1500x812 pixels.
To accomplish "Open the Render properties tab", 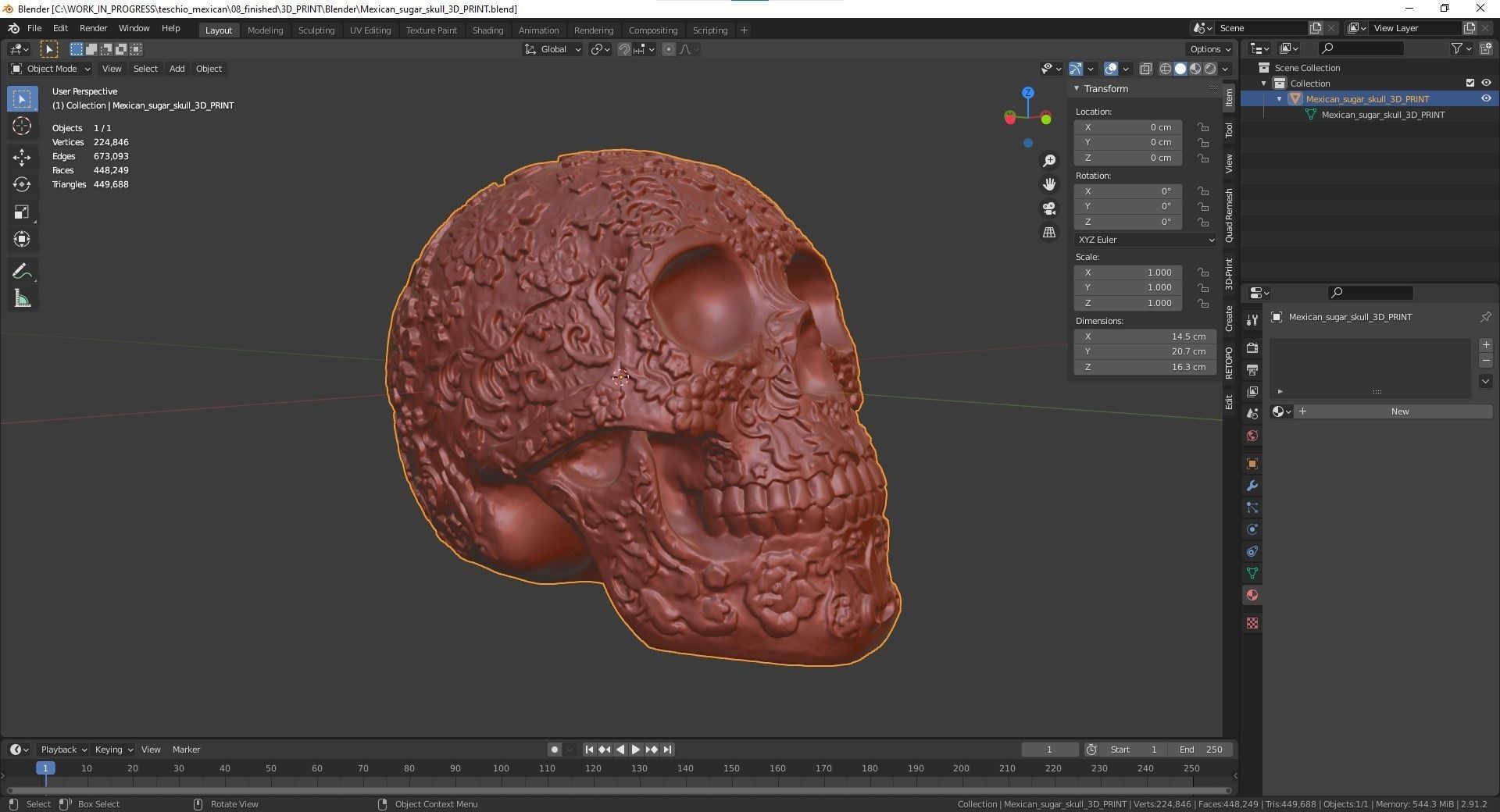I will tap(1252, 347).
